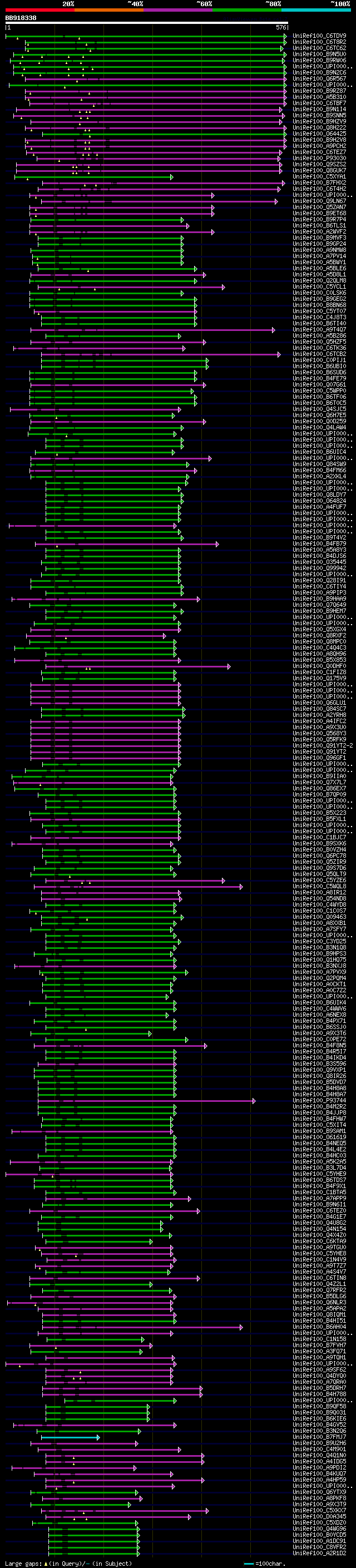Image resolution: width=356 pixels, height=1568 pixels.
Task: Open hit UniRef100_C6TC62
Action: coord(319,48)
